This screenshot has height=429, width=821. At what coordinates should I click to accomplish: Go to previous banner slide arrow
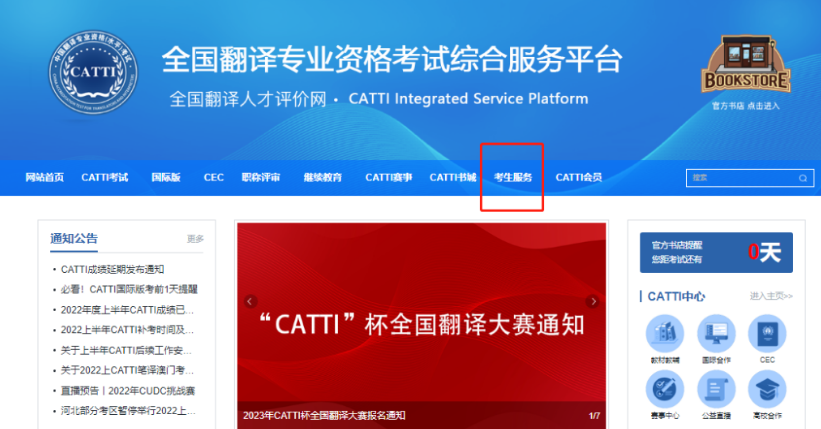[250, 301]
